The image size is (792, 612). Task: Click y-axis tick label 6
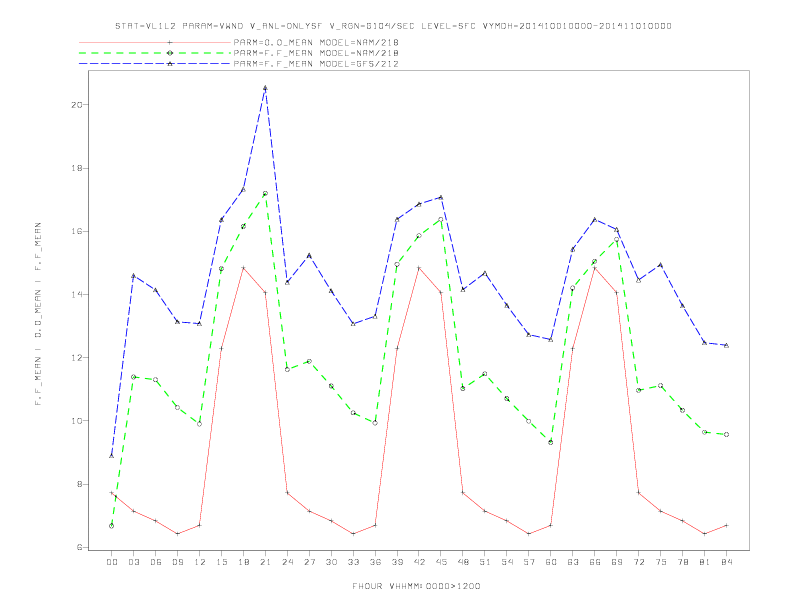79,547
